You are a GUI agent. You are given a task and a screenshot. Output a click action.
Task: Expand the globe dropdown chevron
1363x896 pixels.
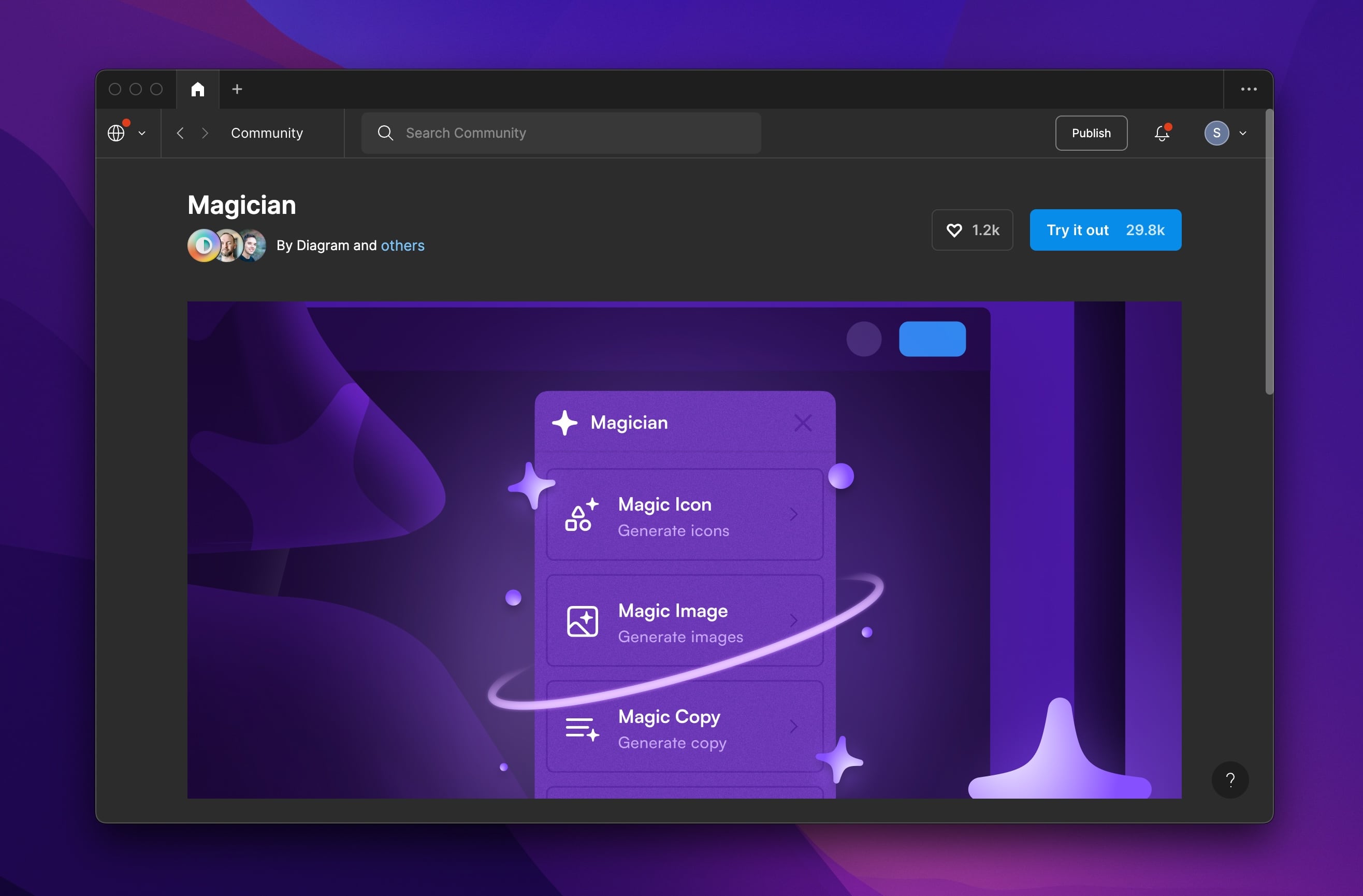[x=142, y=134]
